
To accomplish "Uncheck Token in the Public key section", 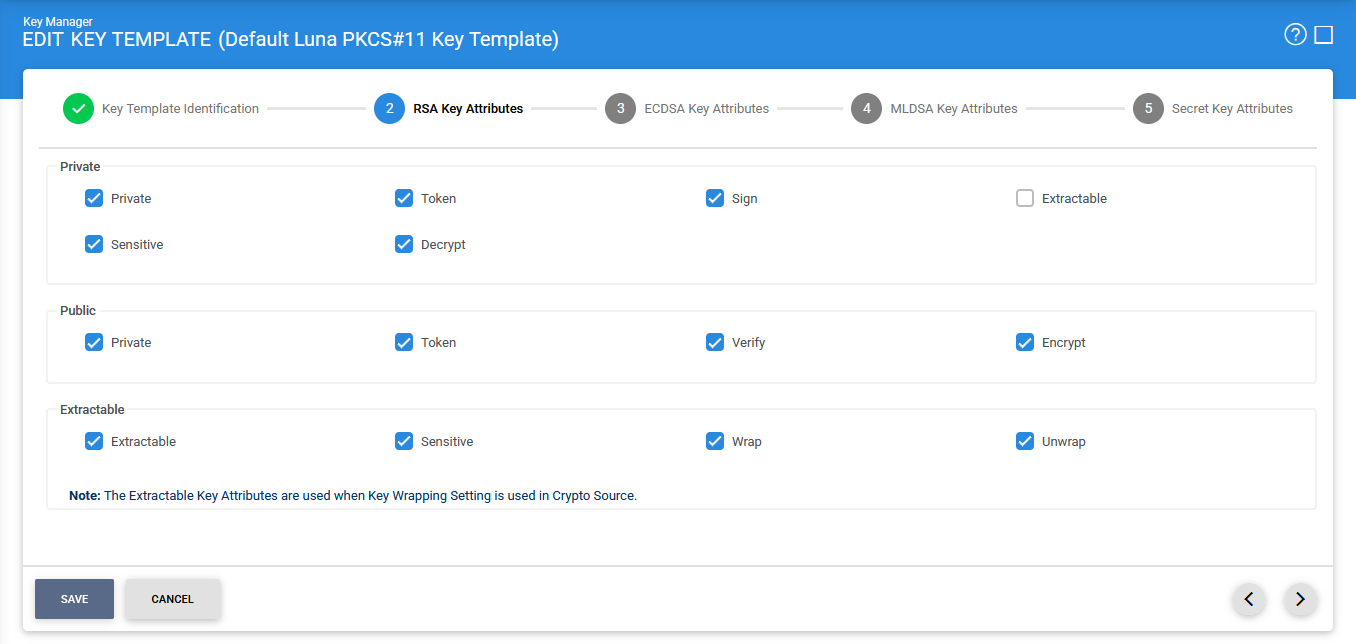I will pos(404,342).
